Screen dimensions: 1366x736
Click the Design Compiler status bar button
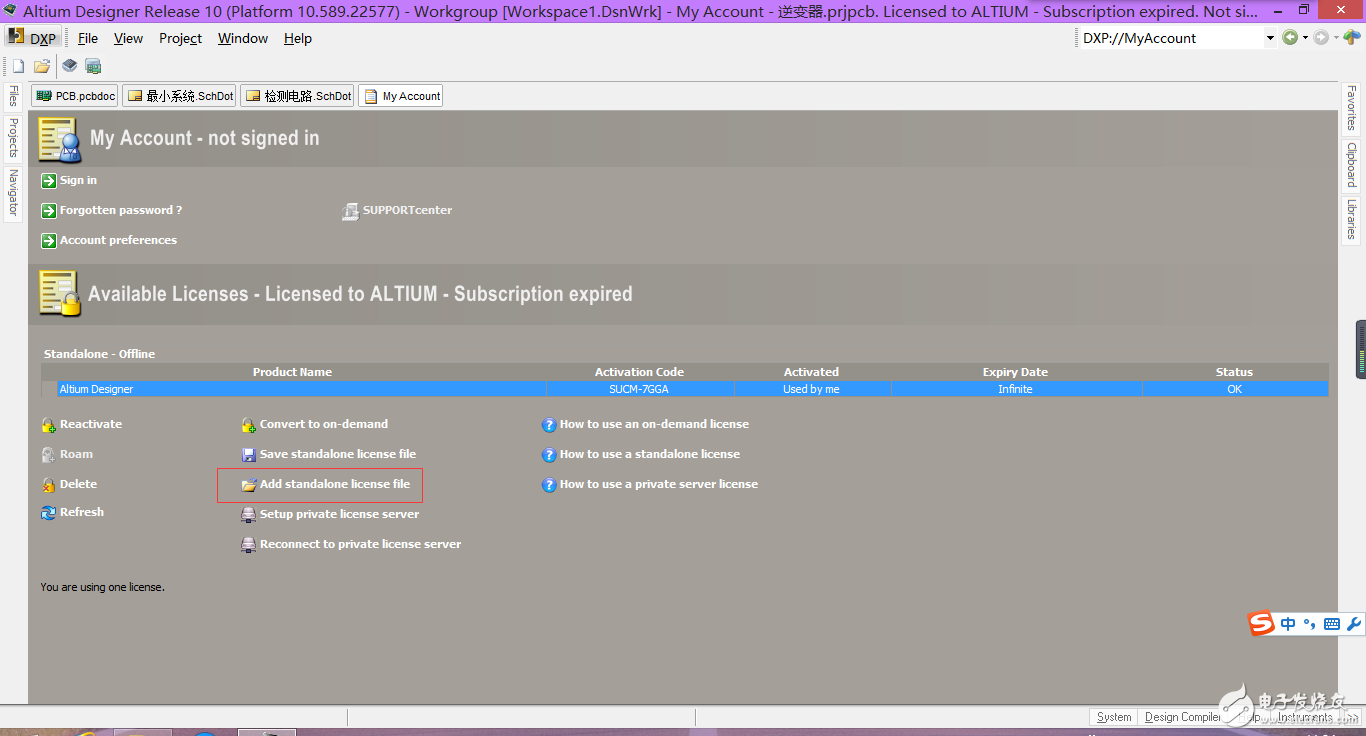click(x=1182, y=717)
